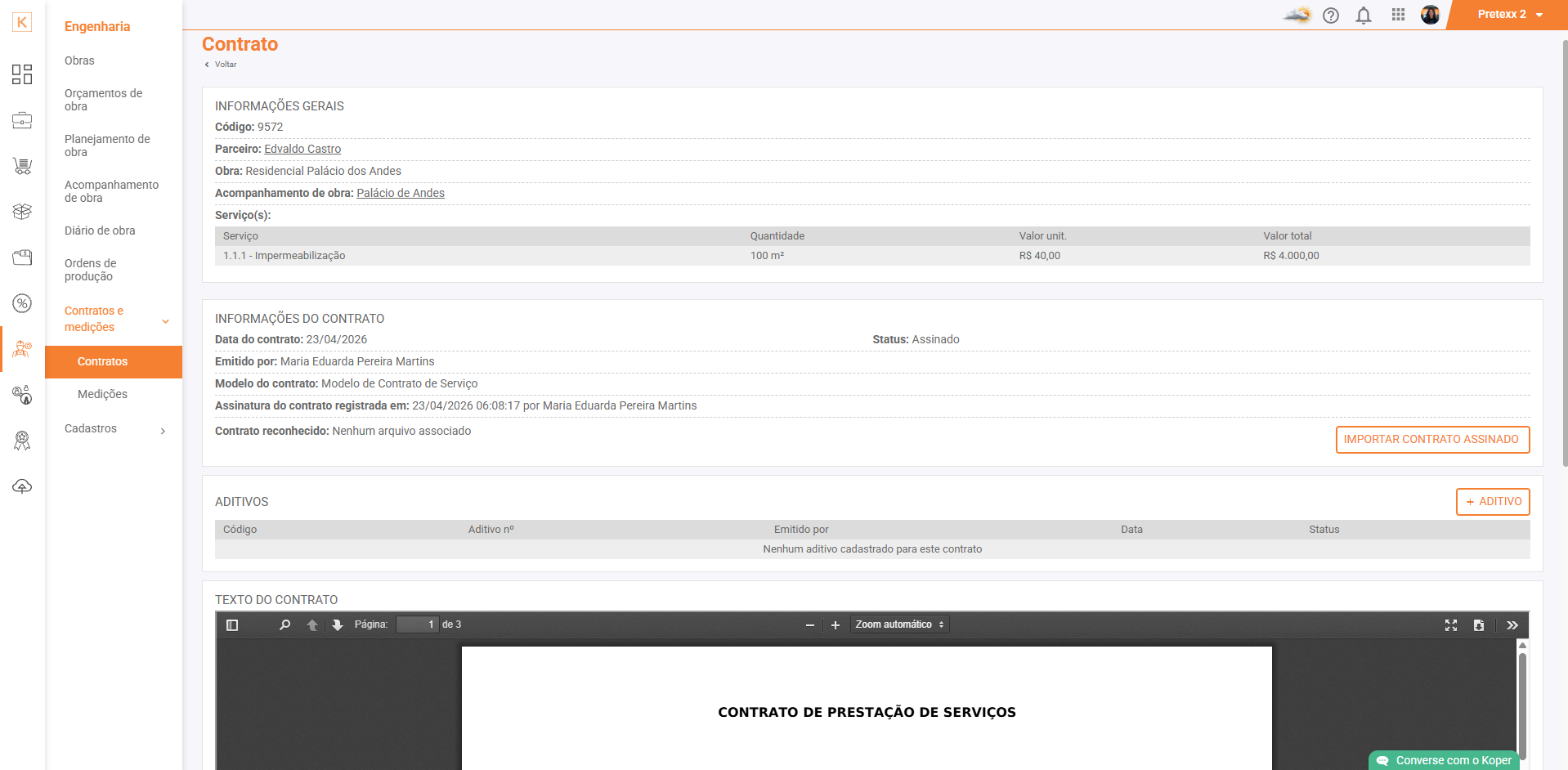Open the dashboard grid icon in the sidebar
Viewport: 1568px width, 770px height.
pyautogui.click(x=22, y=74)
